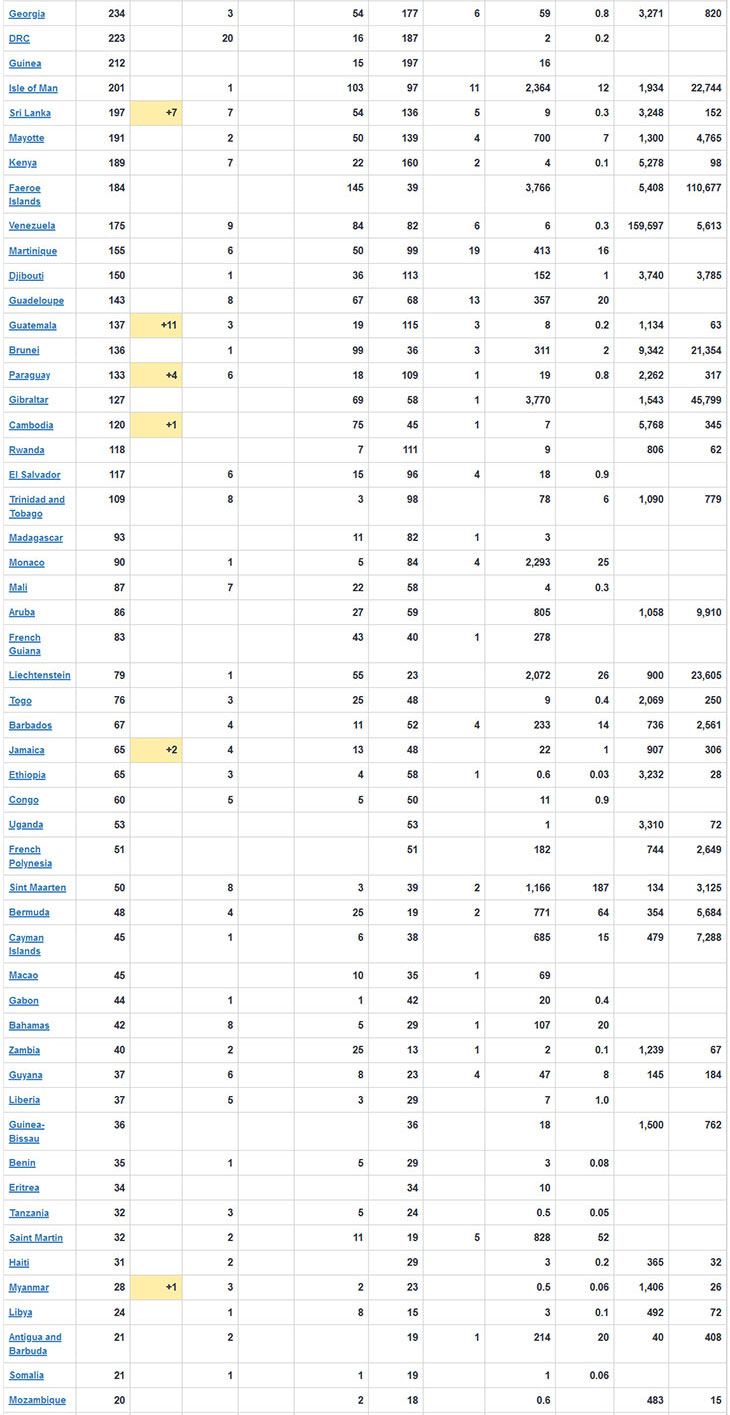Select Venezuela's 159,597 total tests cell

click(642, 226)
